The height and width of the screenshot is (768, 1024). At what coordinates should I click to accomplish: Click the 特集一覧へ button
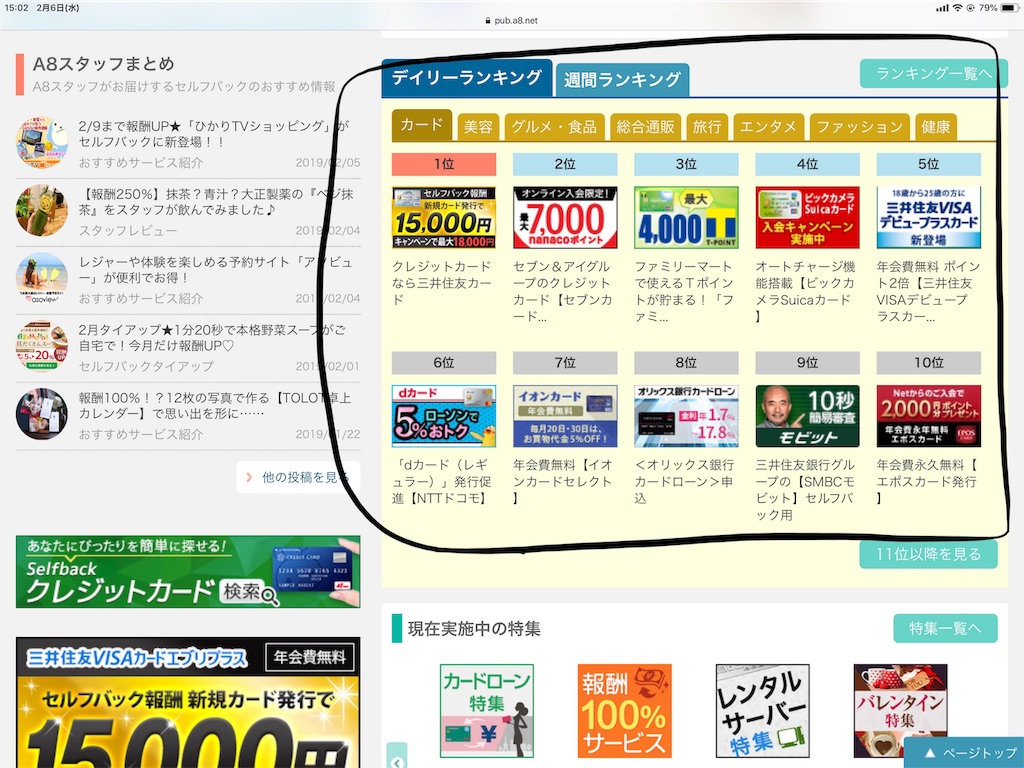(x=945, y=628)
